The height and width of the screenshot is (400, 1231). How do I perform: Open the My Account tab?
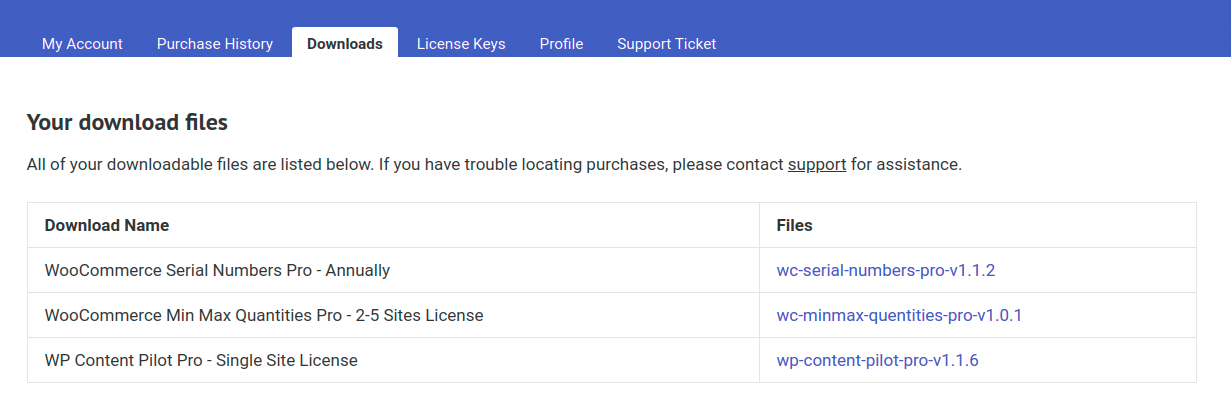click(82, 43)
